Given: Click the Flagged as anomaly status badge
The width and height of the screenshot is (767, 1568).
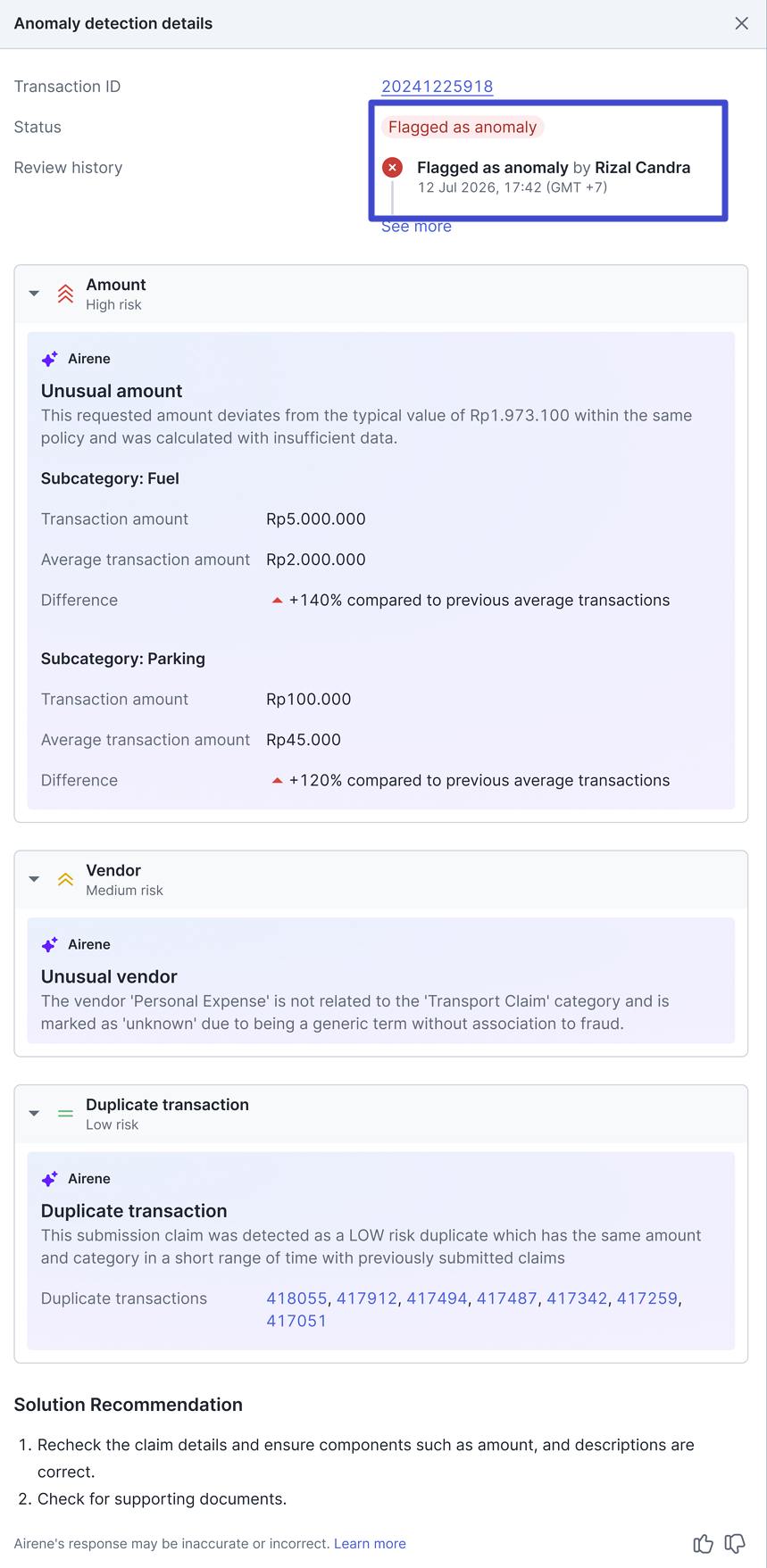Looking at the screenshot, I should click(463, 127).
